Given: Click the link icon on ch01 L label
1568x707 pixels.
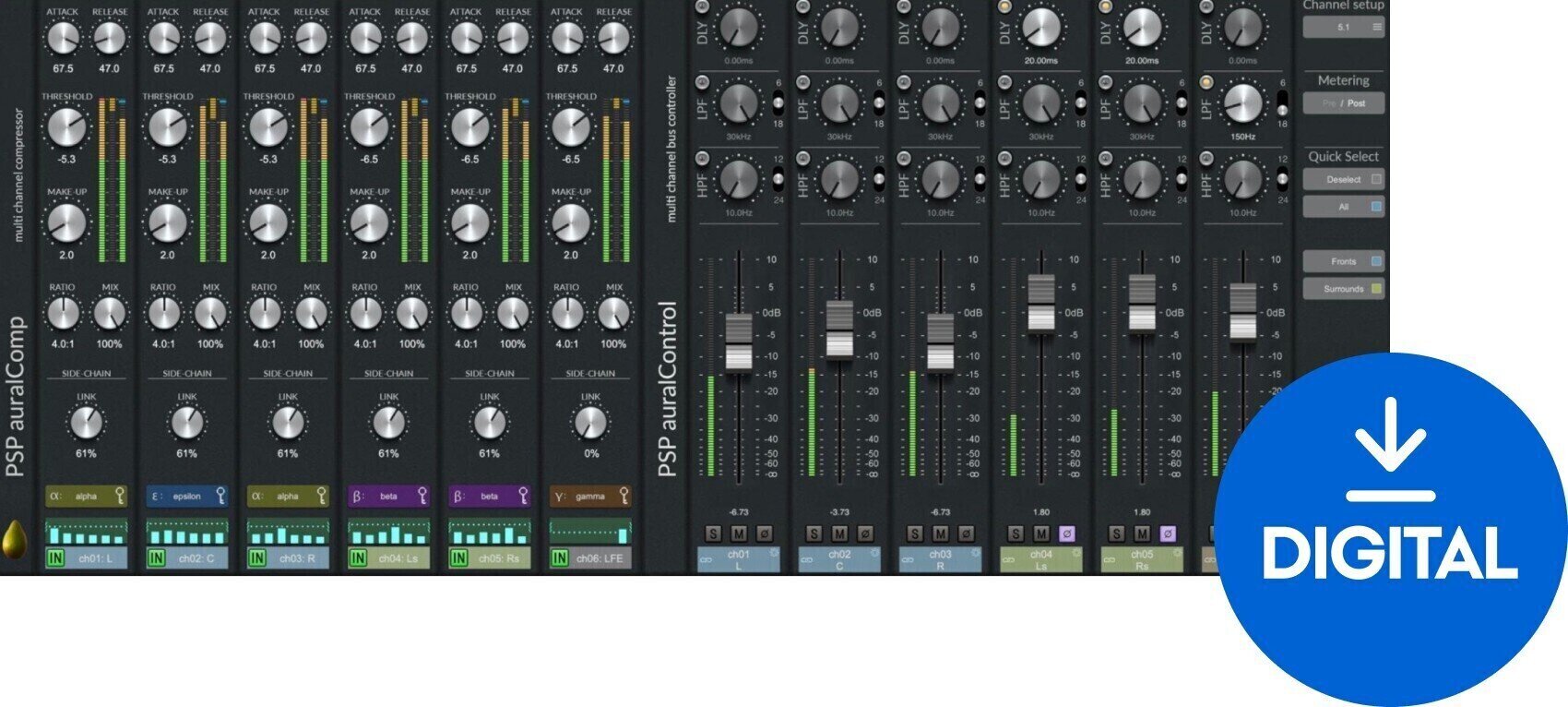Looking at the screenshot, I should [706, 560].
